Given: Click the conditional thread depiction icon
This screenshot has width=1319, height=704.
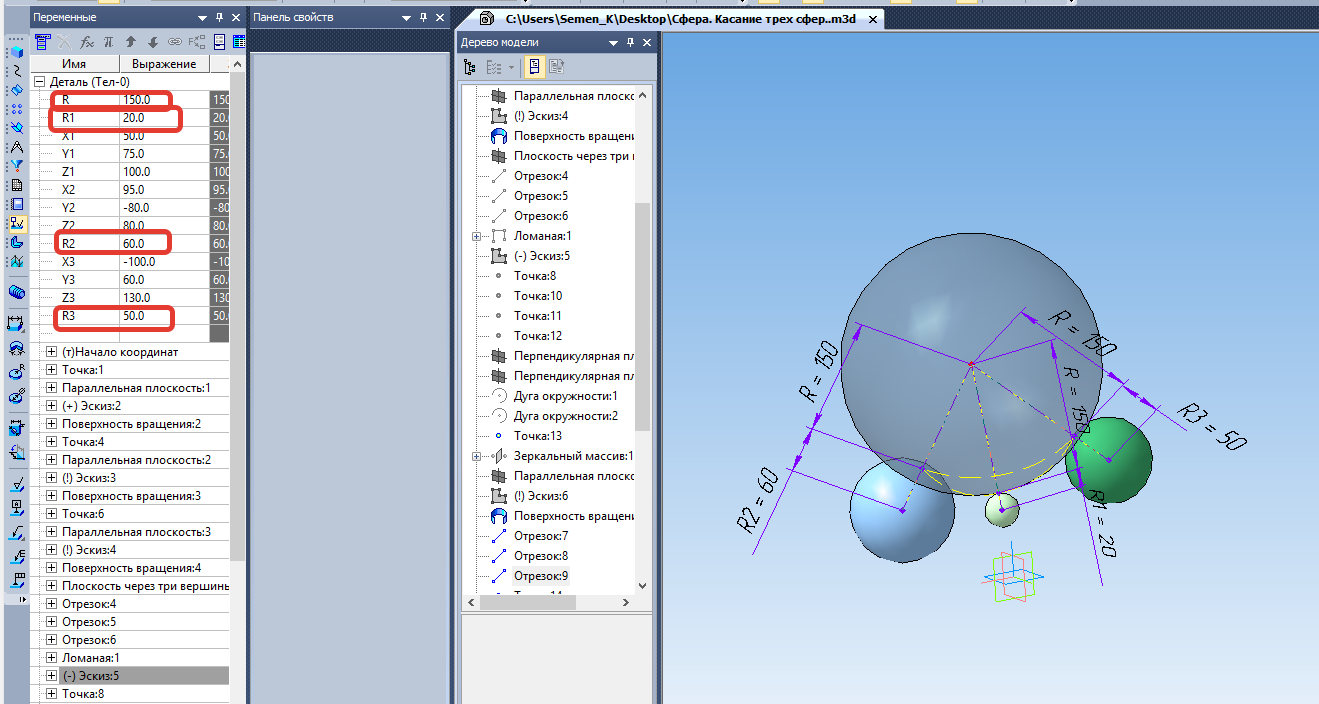Looking at the screenshot, I should point(16,292).
